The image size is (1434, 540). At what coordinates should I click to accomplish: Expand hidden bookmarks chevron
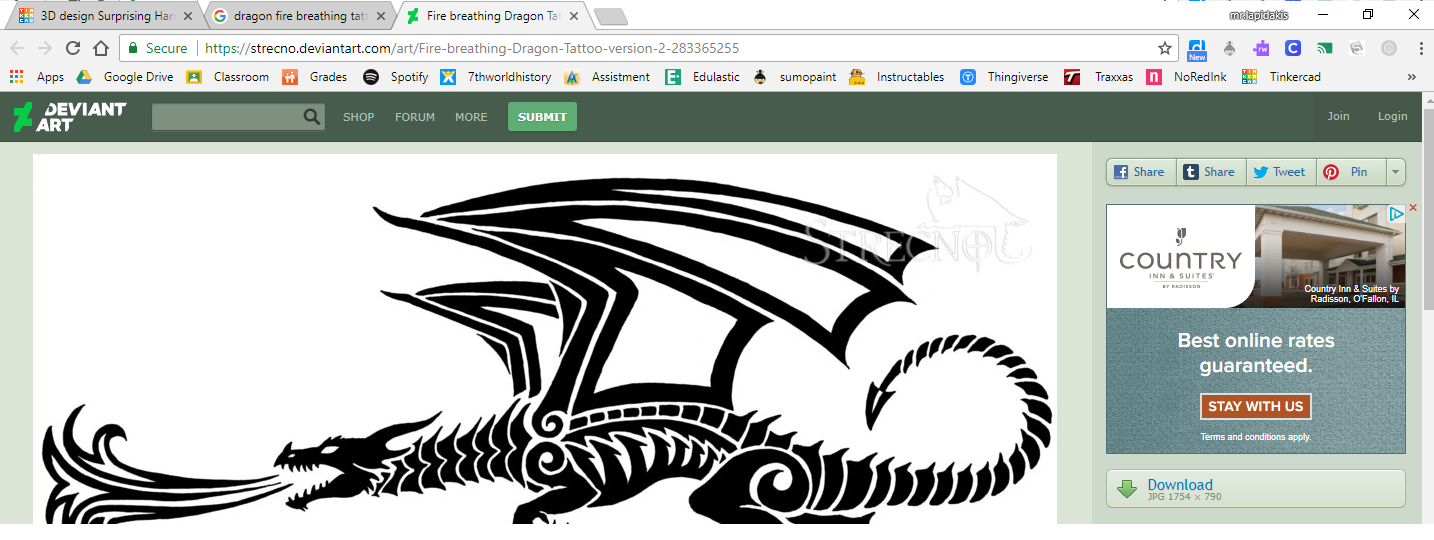[1412, 77]
